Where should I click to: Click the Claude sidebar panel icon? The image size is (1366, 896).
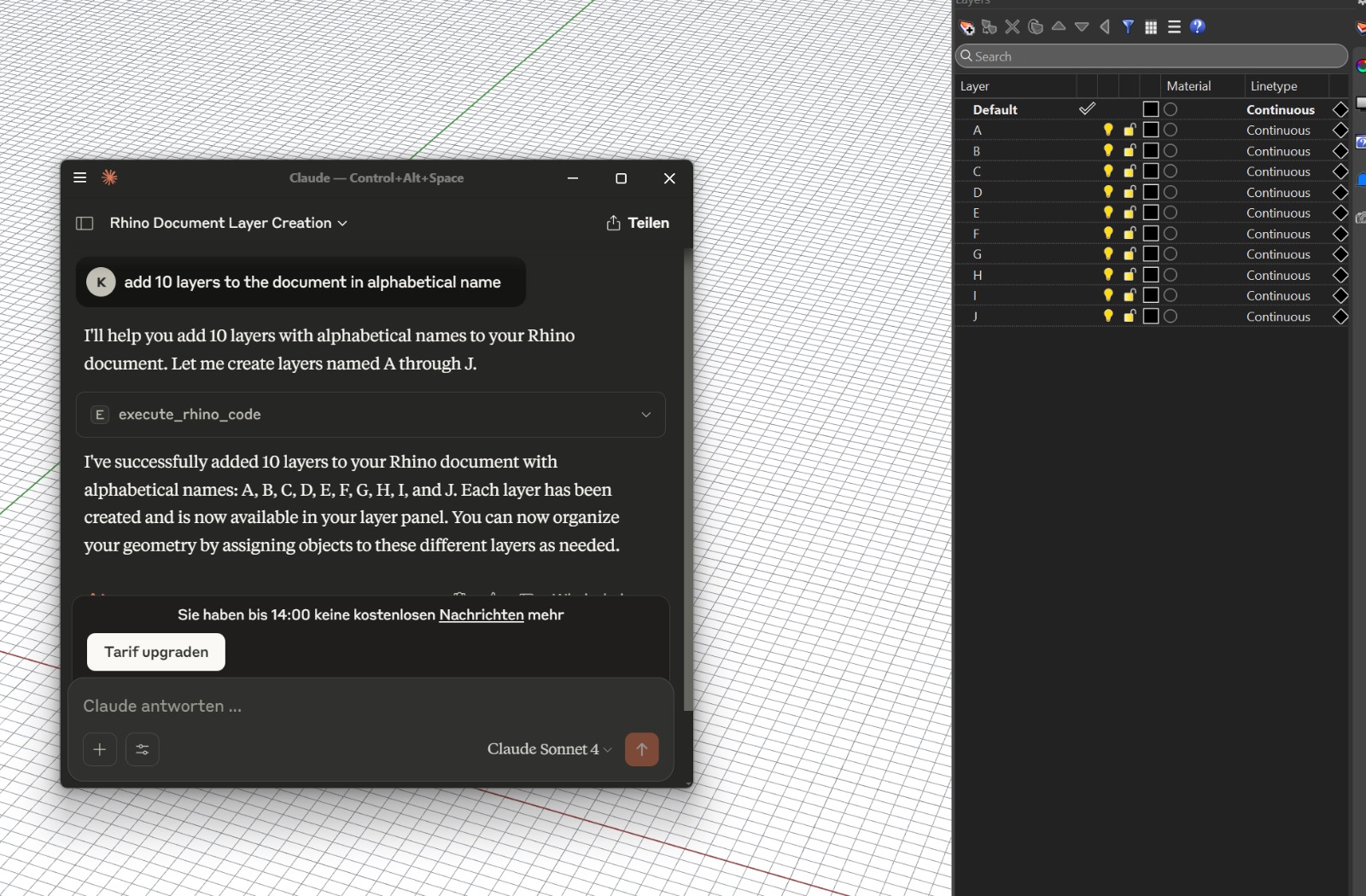click(x=85, y=224)
